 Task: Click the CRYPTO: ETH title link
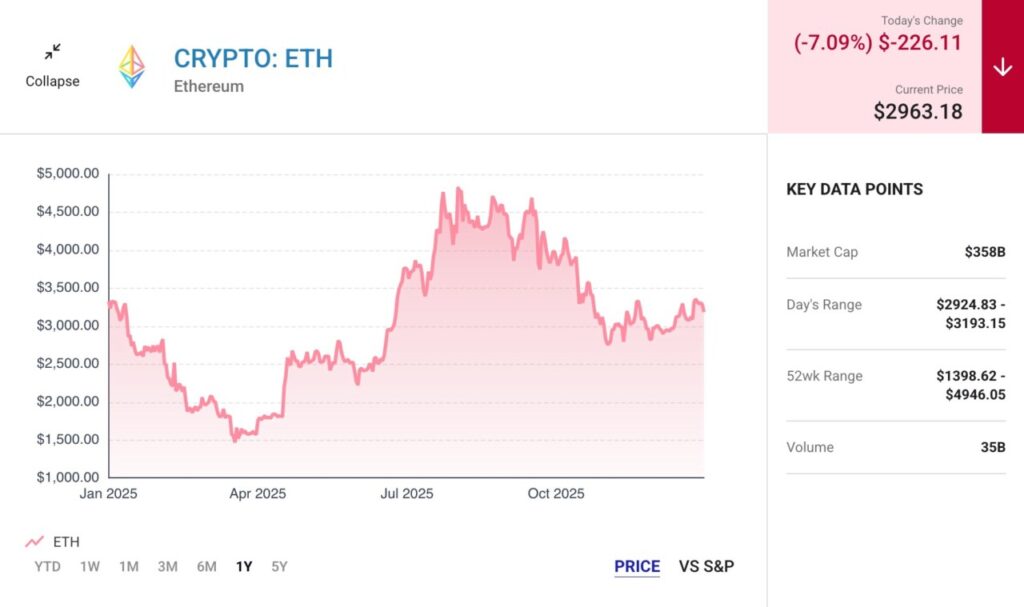[x=253, y=58]
